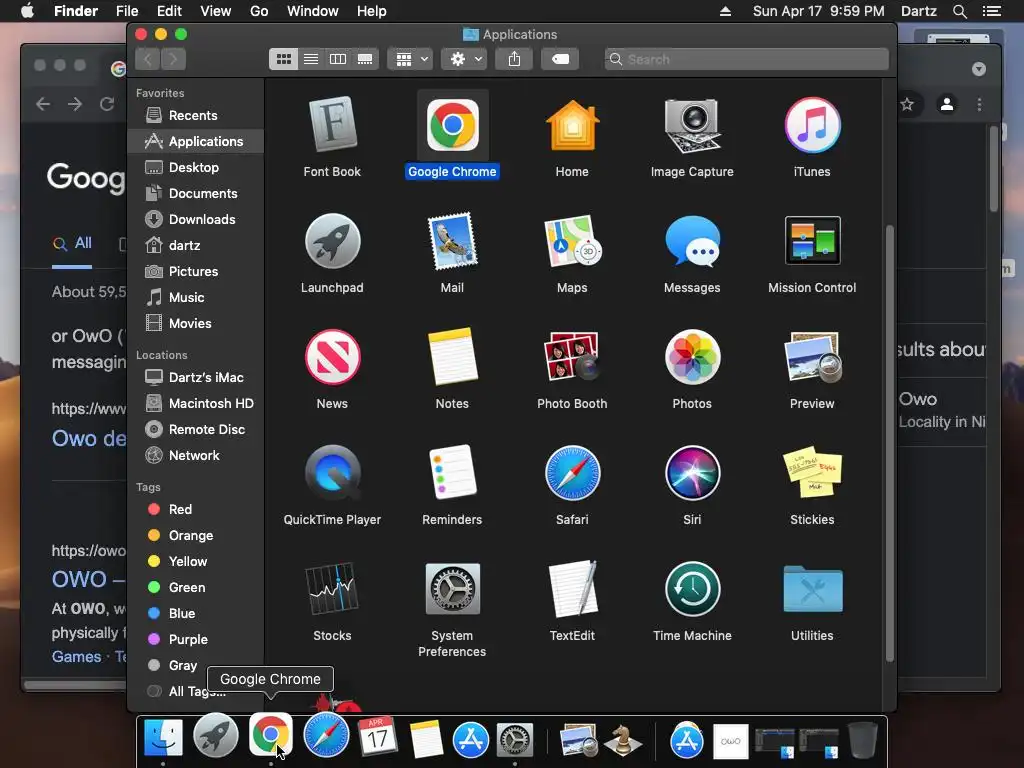Screen dimensions: 1024x768
Task: Switch Finder to column view
Action: [x=338, y=59]
